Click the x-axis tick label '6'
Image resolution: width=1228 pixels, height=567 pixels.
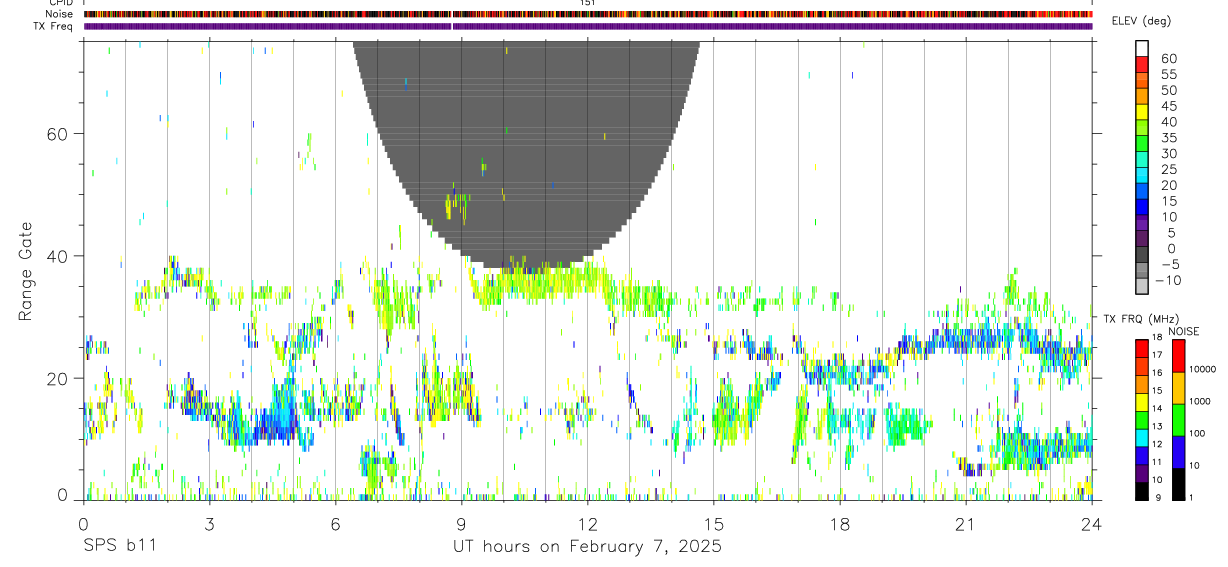[335, 524]
